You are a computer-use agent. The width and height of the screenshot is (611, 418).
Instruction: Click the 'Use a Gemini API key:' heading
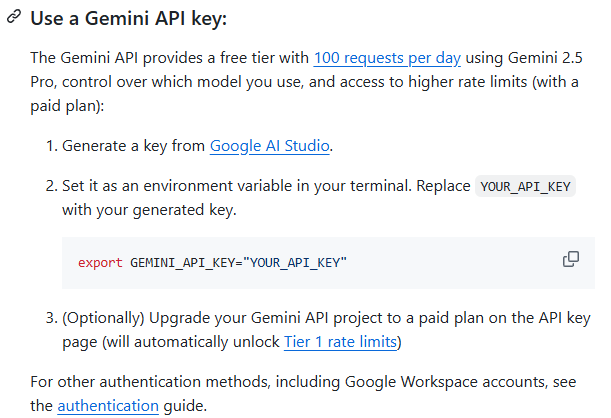pos(129,18)
